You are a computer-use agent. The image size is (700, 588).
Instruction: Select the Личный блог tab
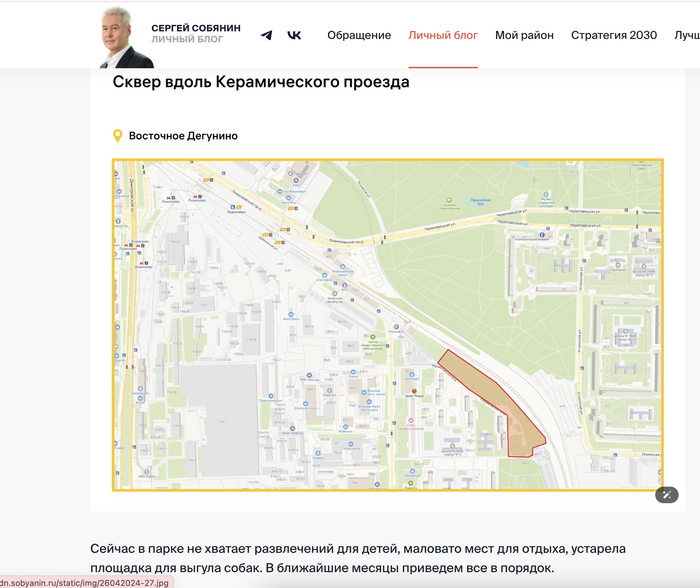tap(443, 35)
